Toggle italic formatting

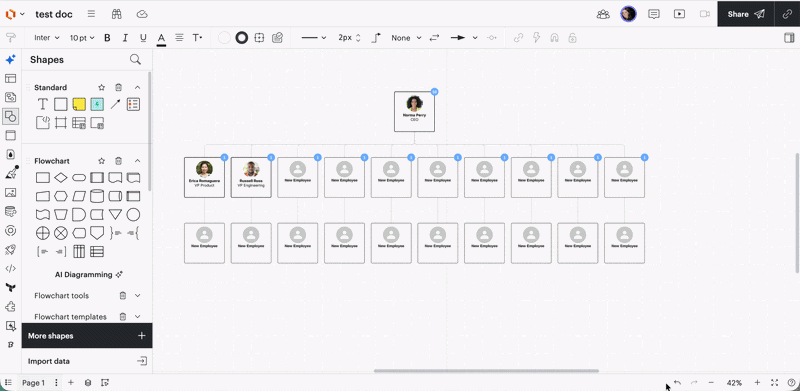pyautogui.click(x=125, y=38)
